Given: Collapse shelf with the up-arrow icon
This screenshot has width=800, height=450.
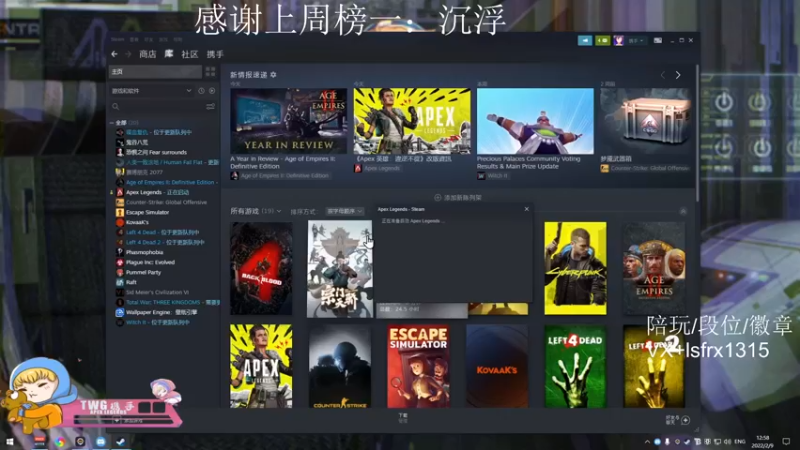Looking at the screenshot, I should pos(683,211).
